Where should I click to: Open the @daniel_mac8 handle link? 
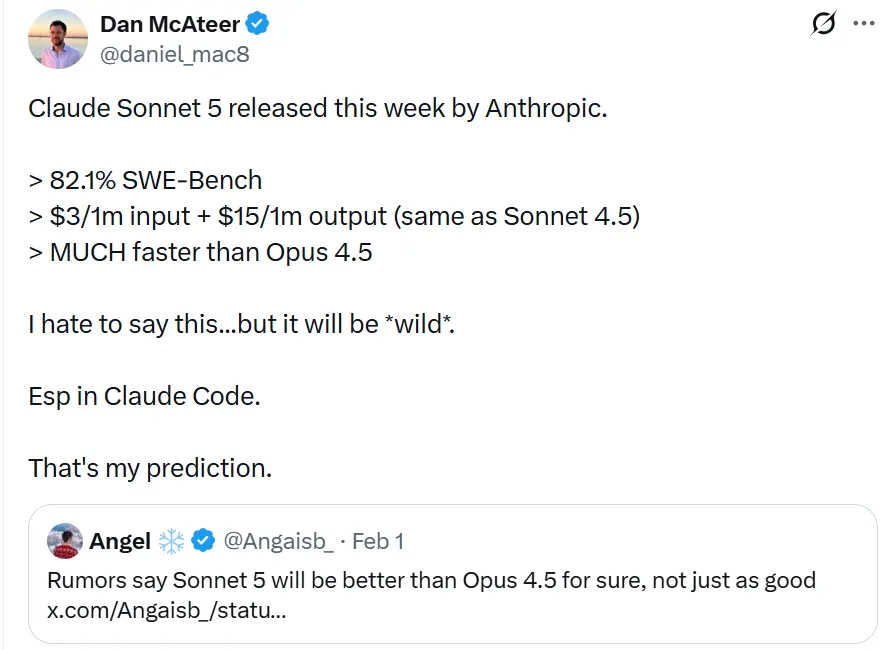[174, 54]
